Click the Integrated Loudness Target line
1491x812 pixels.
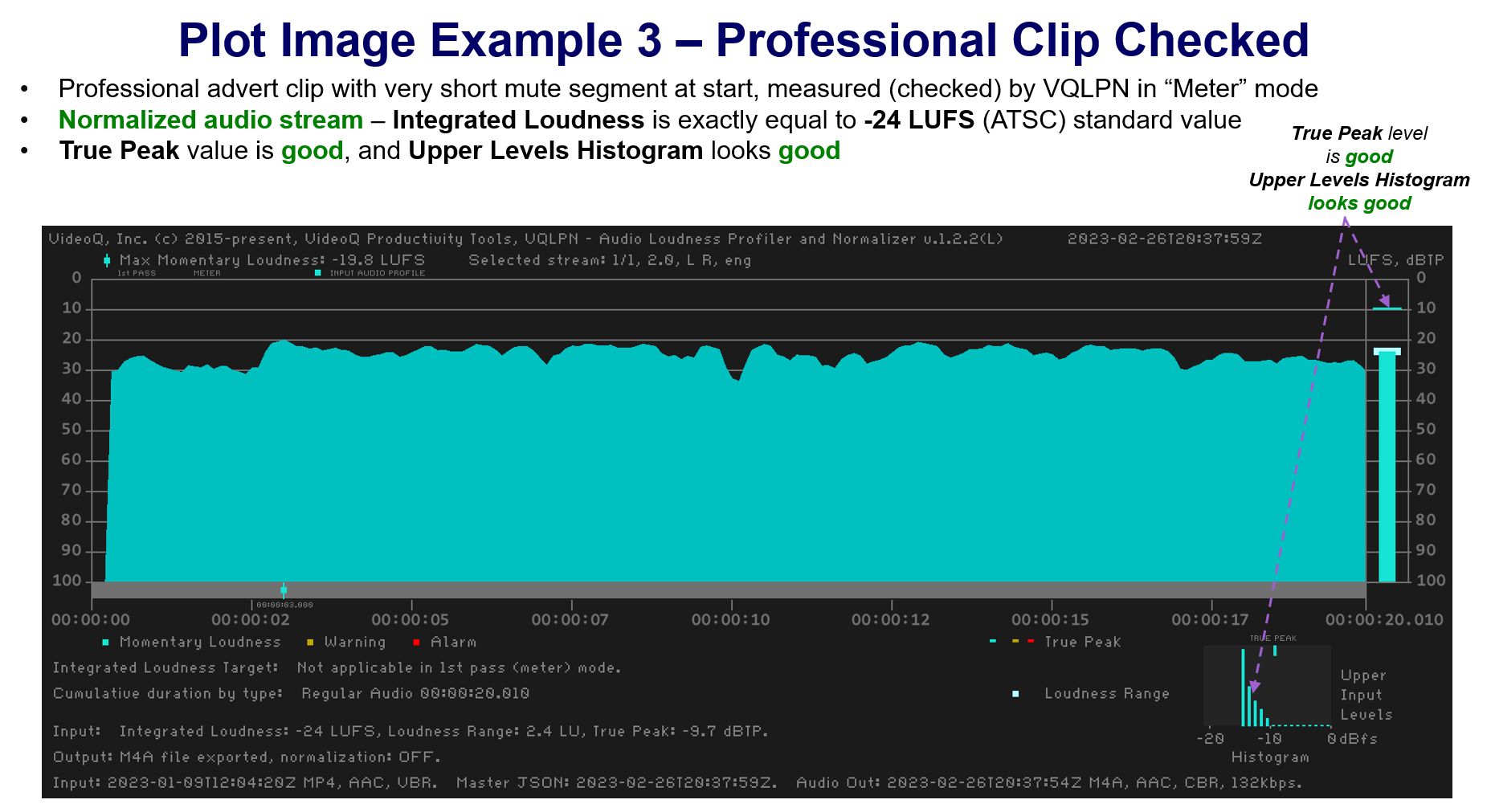tap(337, 668)
